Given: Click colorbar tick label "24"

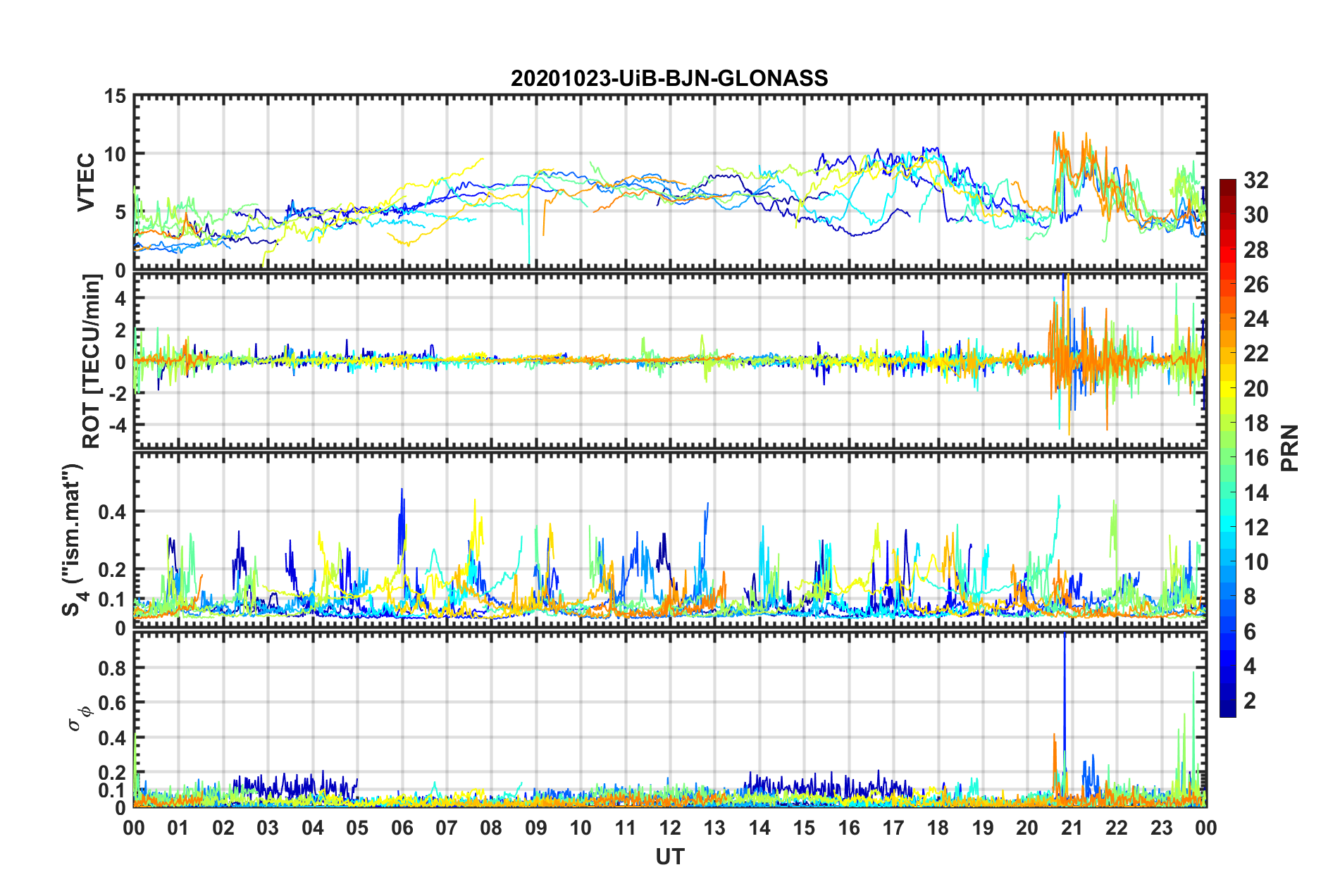Looking at the screenshot, I should [x=1255, y=319].
